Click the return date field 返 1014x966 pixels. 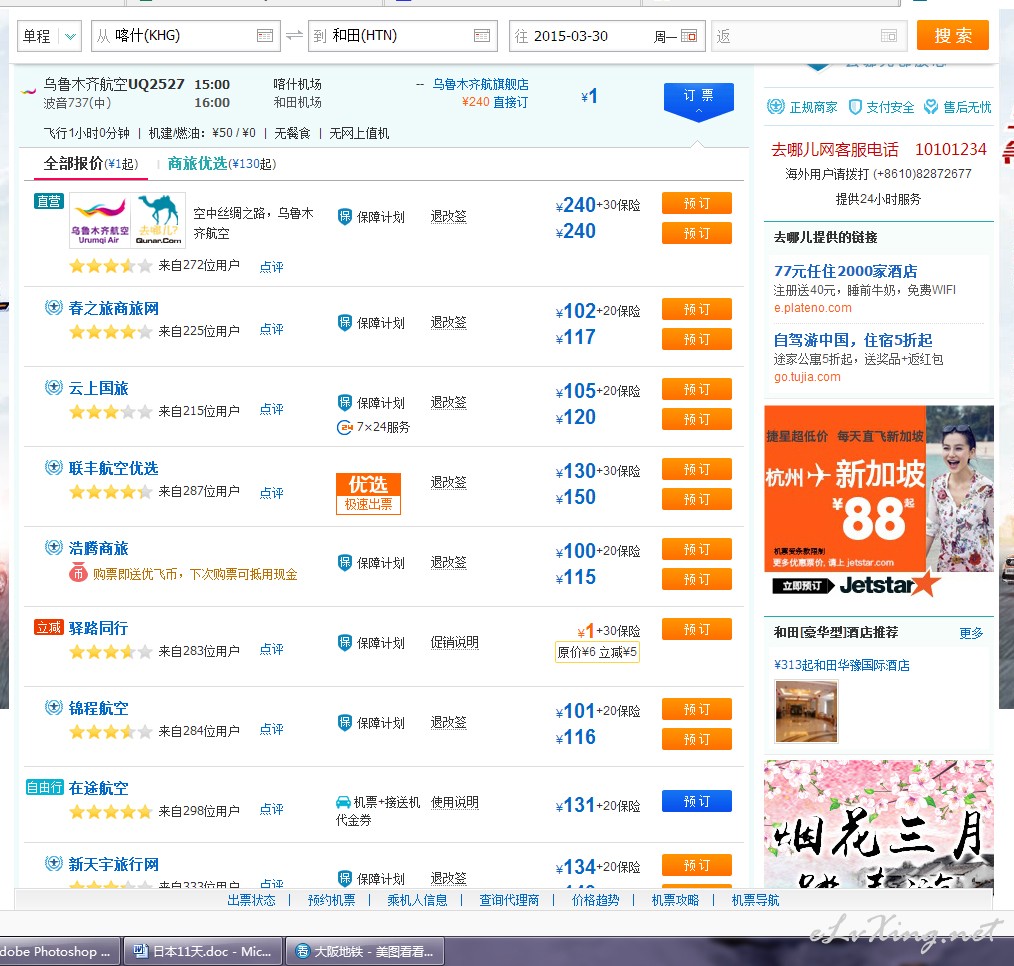pyautogui.click(x=809, y=36)
